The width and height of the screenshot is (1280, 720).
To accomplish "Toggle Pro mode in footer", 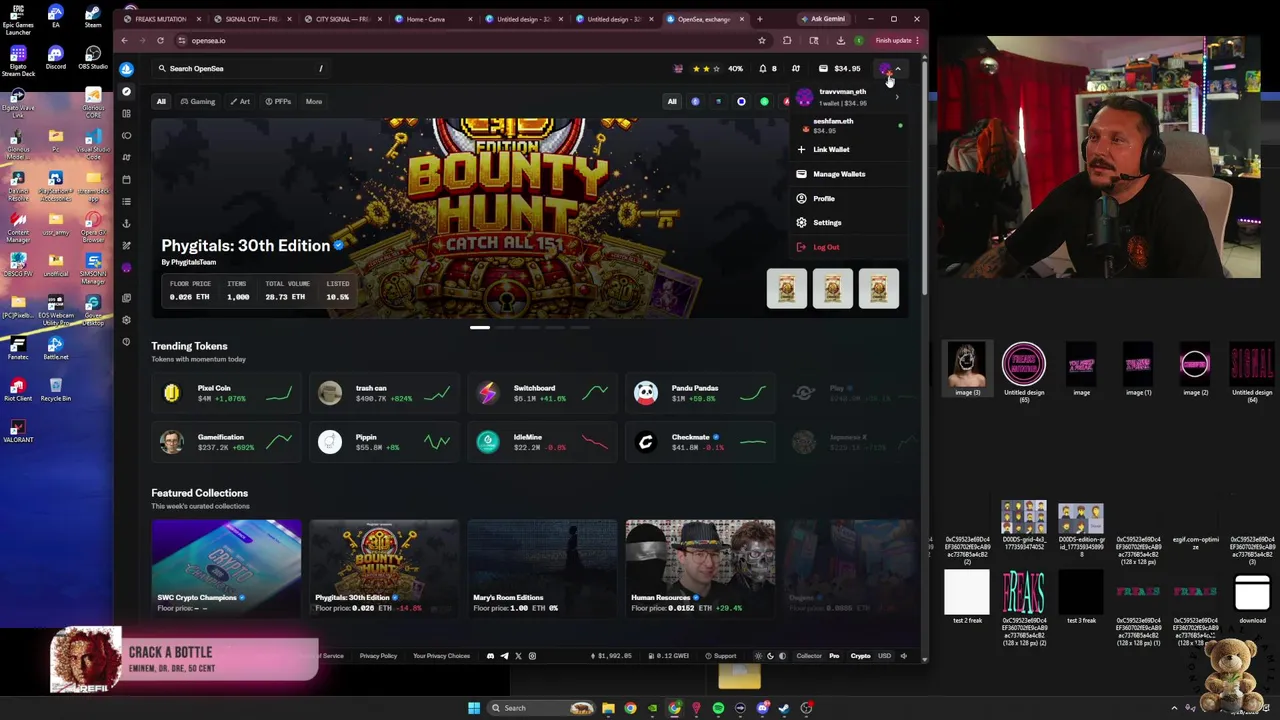I will 834,656.
